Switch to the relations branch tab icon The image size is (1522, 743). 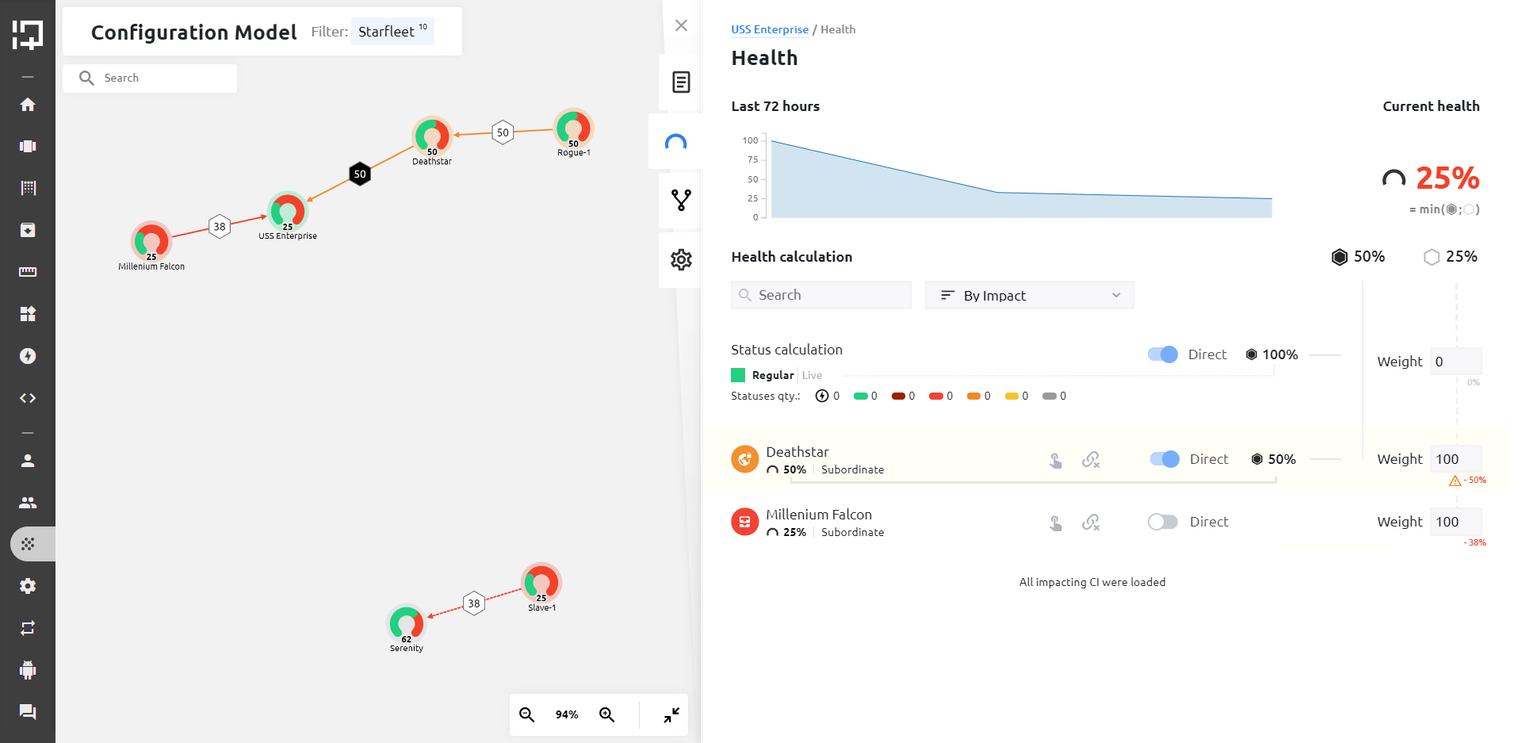point(681,200)
